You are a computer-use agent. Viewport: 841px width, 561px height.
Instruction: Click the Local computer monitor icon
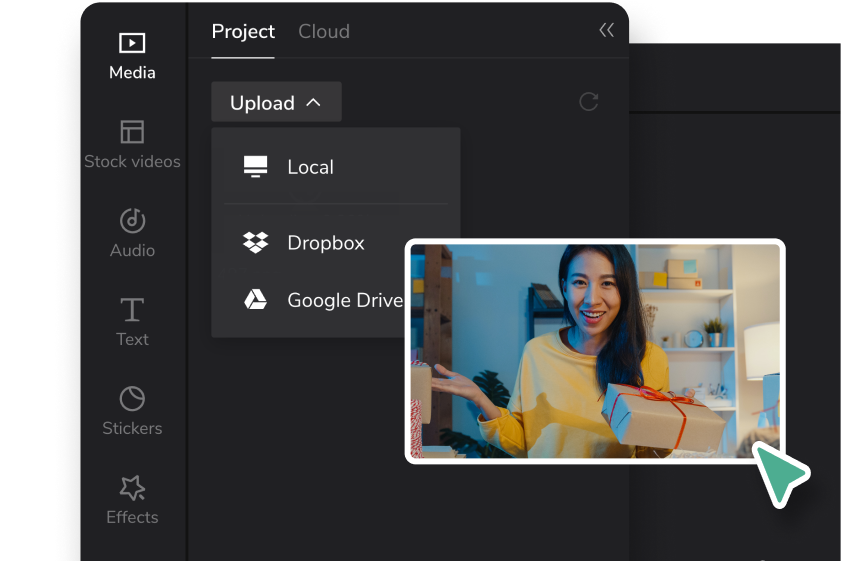(x=256, y=167)
